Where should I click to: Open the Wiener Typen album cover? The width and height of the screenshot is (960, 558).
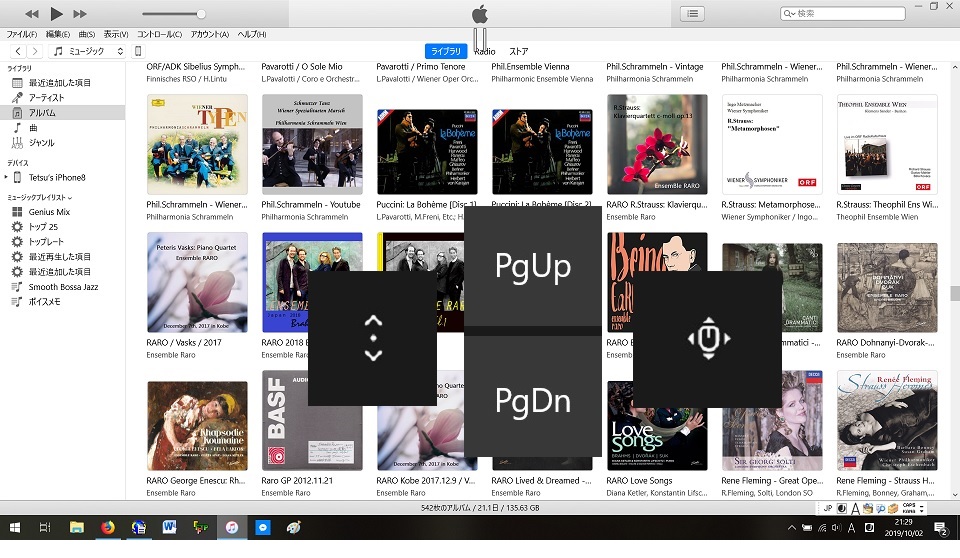[197, 145]
